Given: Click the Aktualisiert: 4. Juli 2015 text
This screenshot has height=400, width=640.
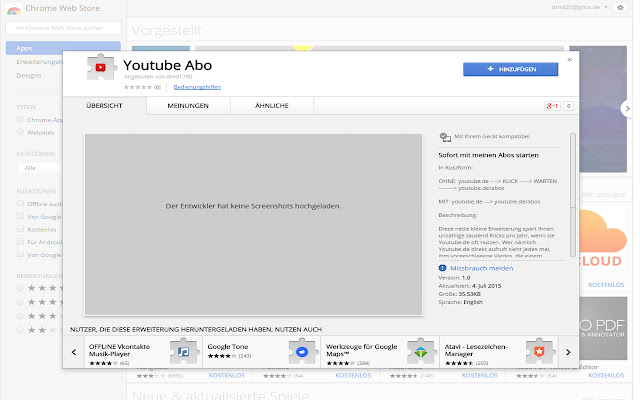Looking at the screenshot, I should [470, 286].
